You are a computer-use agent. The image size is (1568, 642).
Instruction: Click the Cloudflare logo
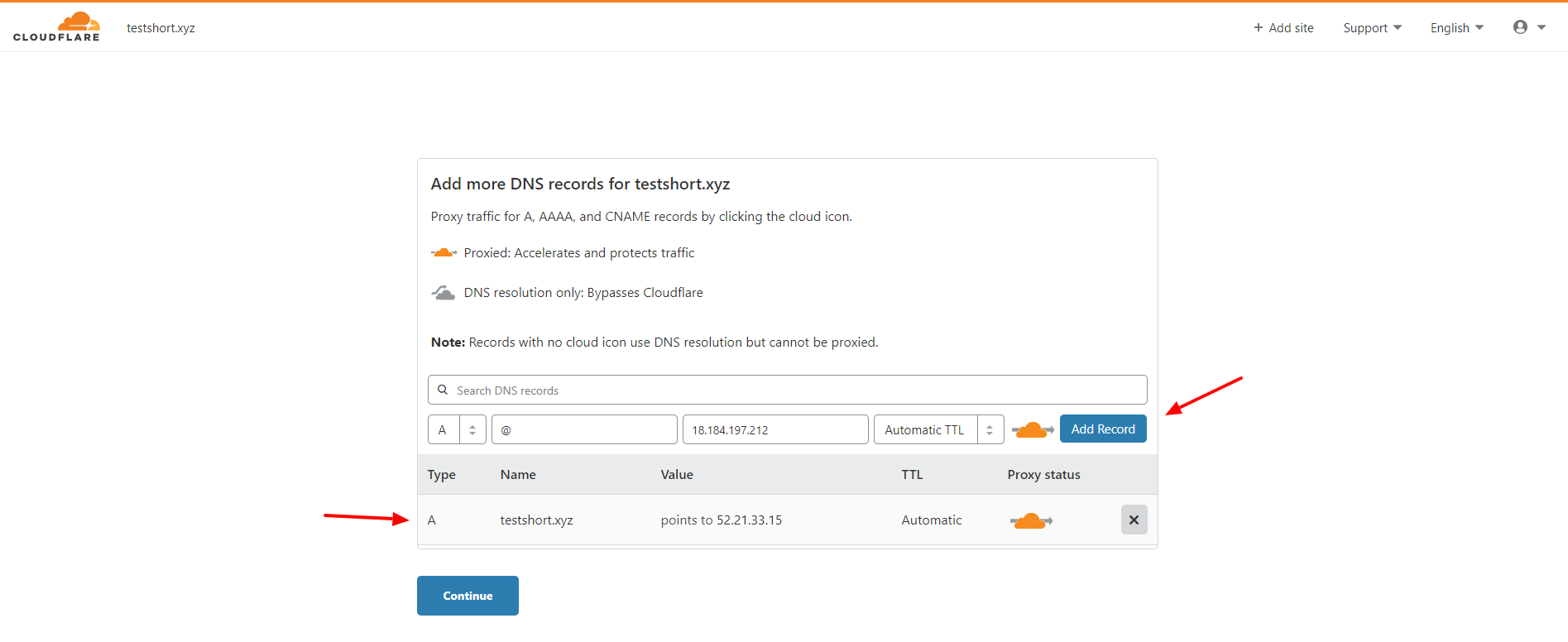point(56,26)
